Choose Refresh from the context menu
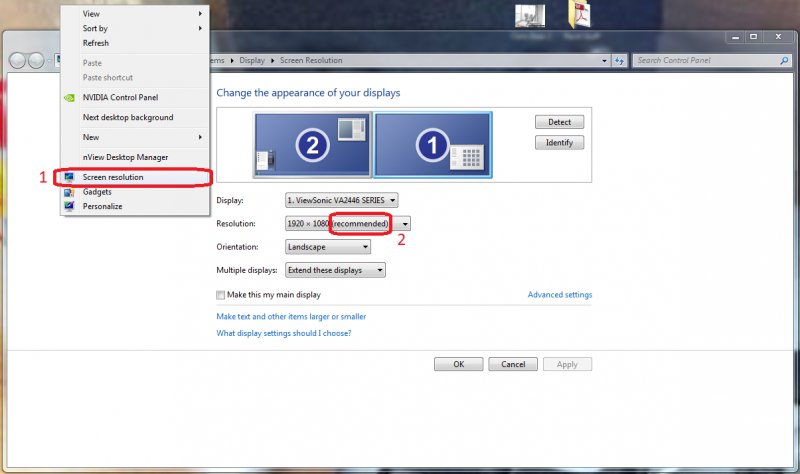The width and height of the screenshot is (800, 474). coord(135,43)
